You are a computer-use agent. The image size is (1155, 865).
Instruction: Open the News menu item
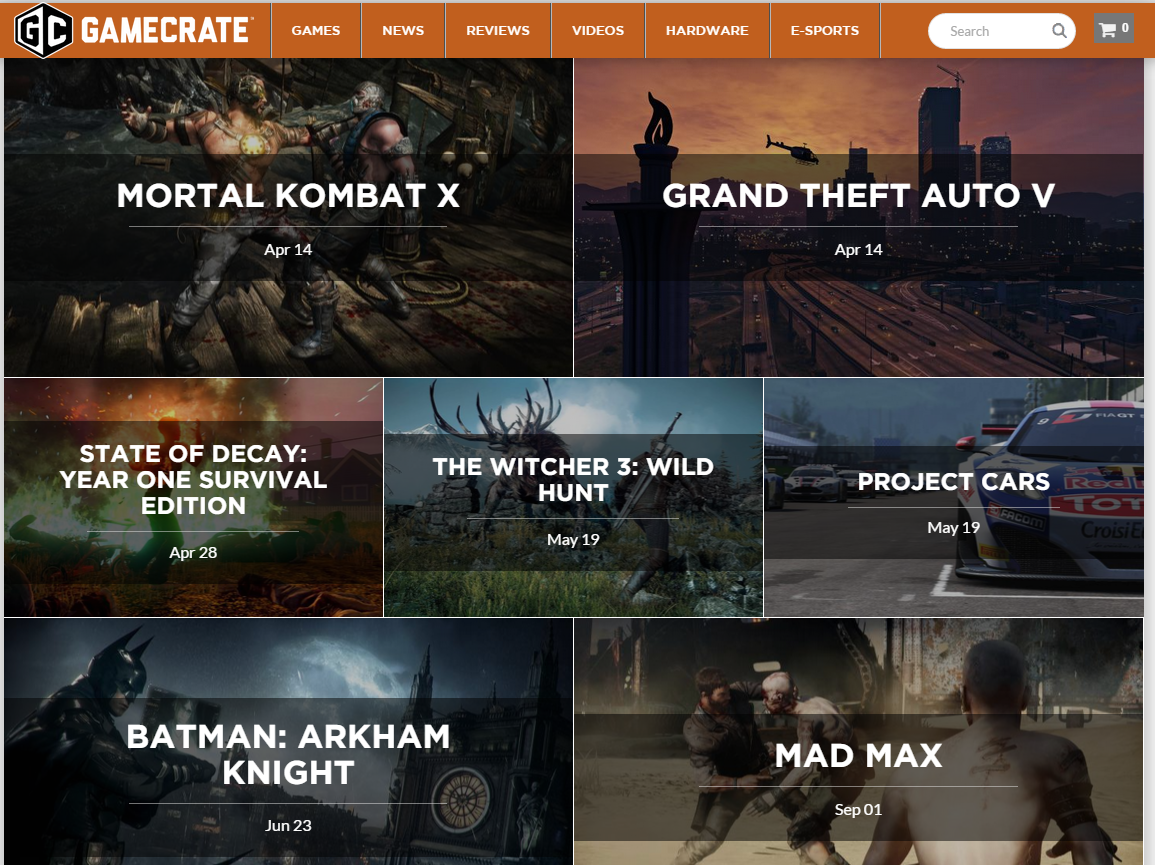tap(403, 30)
